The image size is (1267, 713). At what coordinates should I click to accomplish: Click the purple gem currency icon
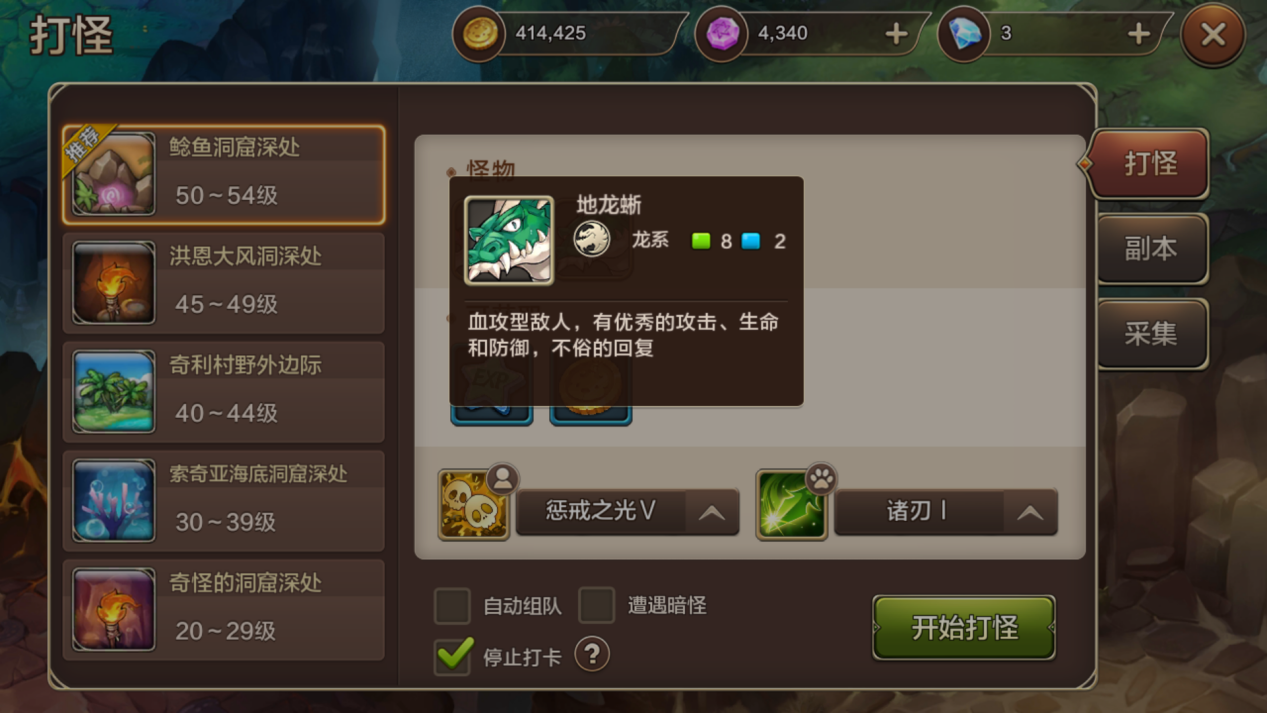pyautogui.click(x=721, y=34)
